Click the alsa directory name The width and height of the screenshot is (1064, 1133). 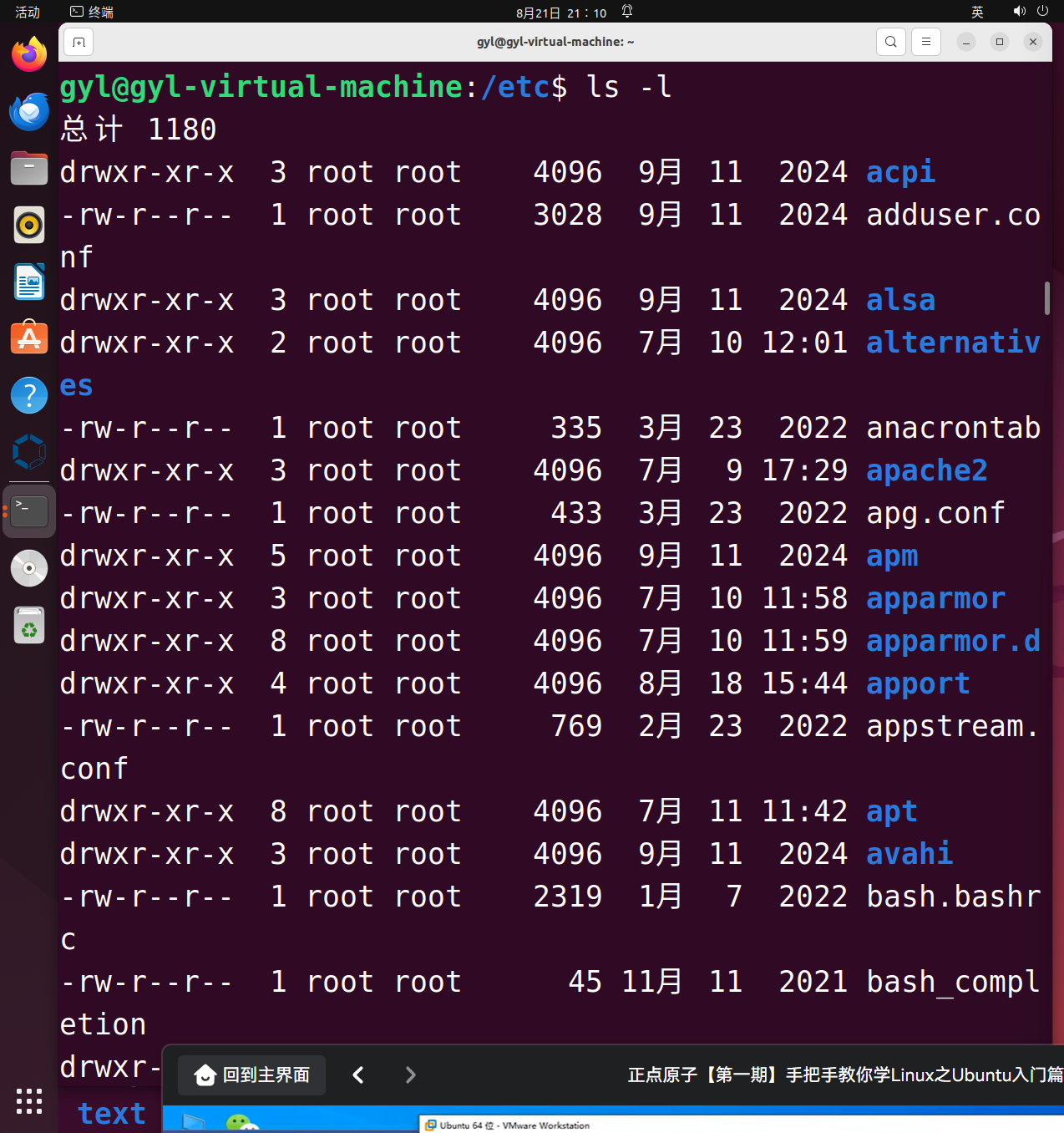900,300
